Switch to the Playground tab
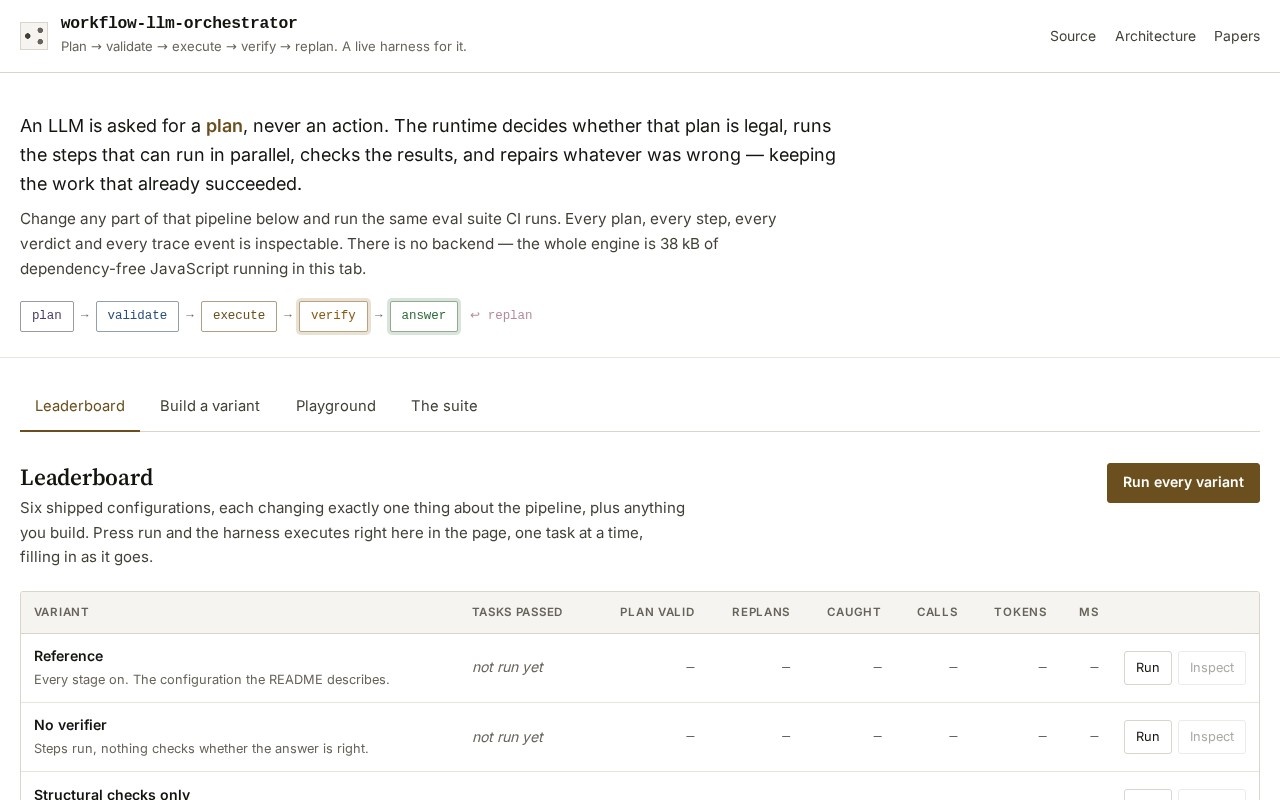The image size is (1280, 800). [336, 406]
